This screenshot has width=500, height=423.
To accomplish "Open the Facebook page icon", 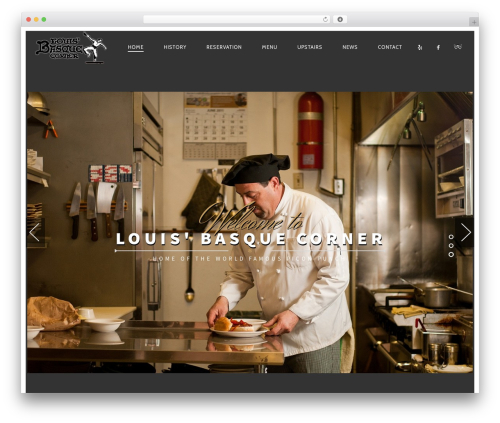I will point(438,48).
